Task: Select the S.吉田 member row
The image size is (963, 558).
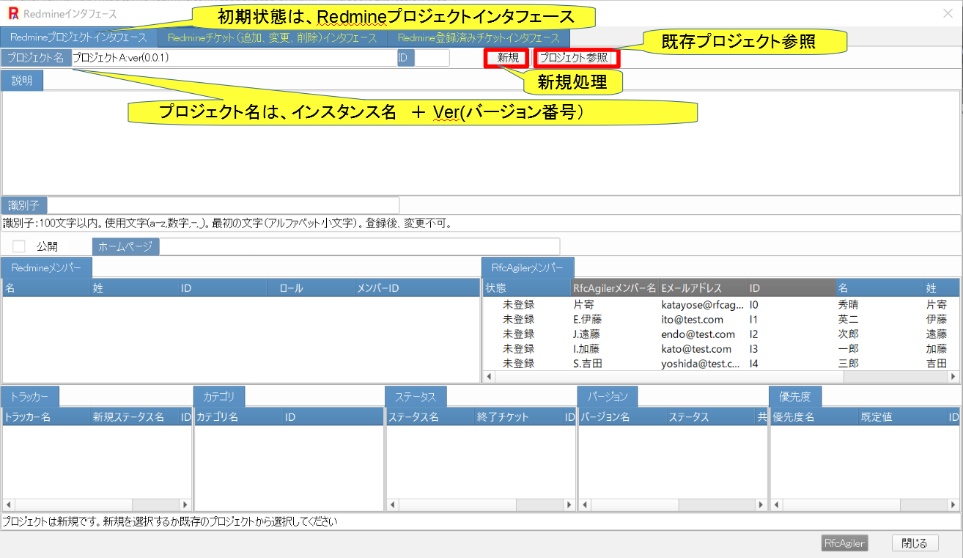Action: (x=719, y=363)
